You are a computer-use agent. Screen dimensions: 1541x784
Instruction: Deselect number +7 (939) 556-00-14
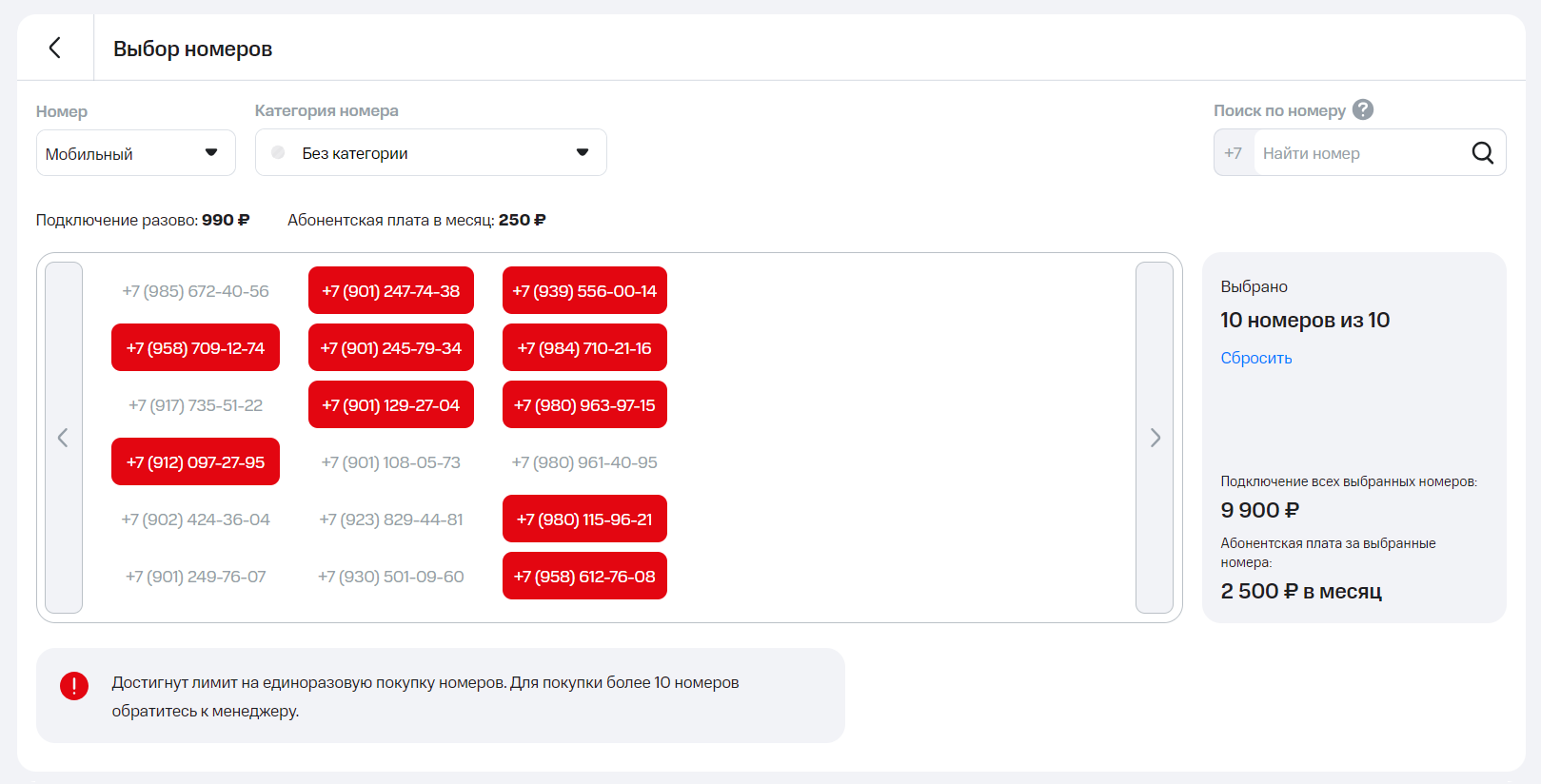tap(584, 291)
